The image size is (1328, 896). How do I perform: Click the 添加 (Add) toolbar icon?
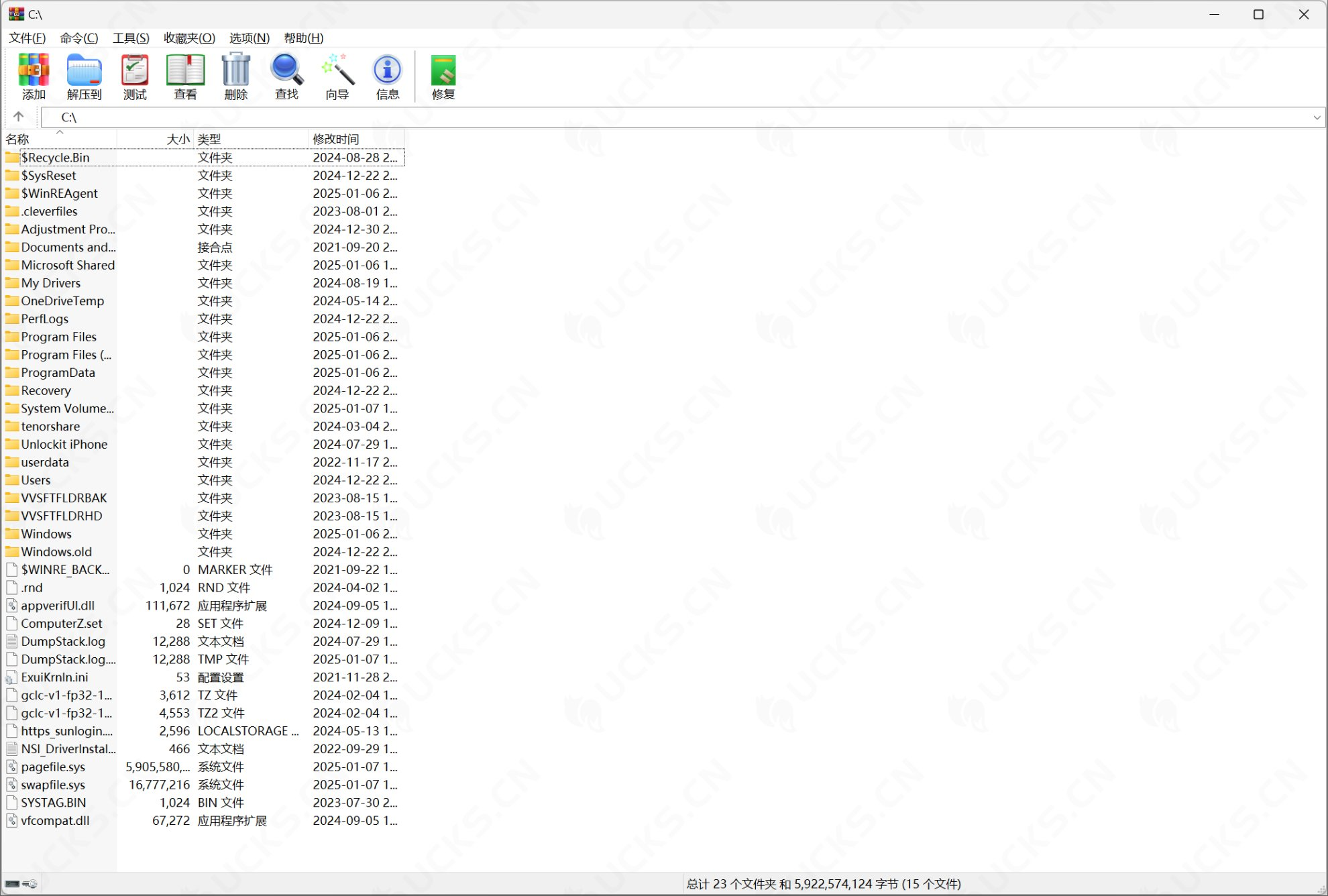click(x=34, y=76)
